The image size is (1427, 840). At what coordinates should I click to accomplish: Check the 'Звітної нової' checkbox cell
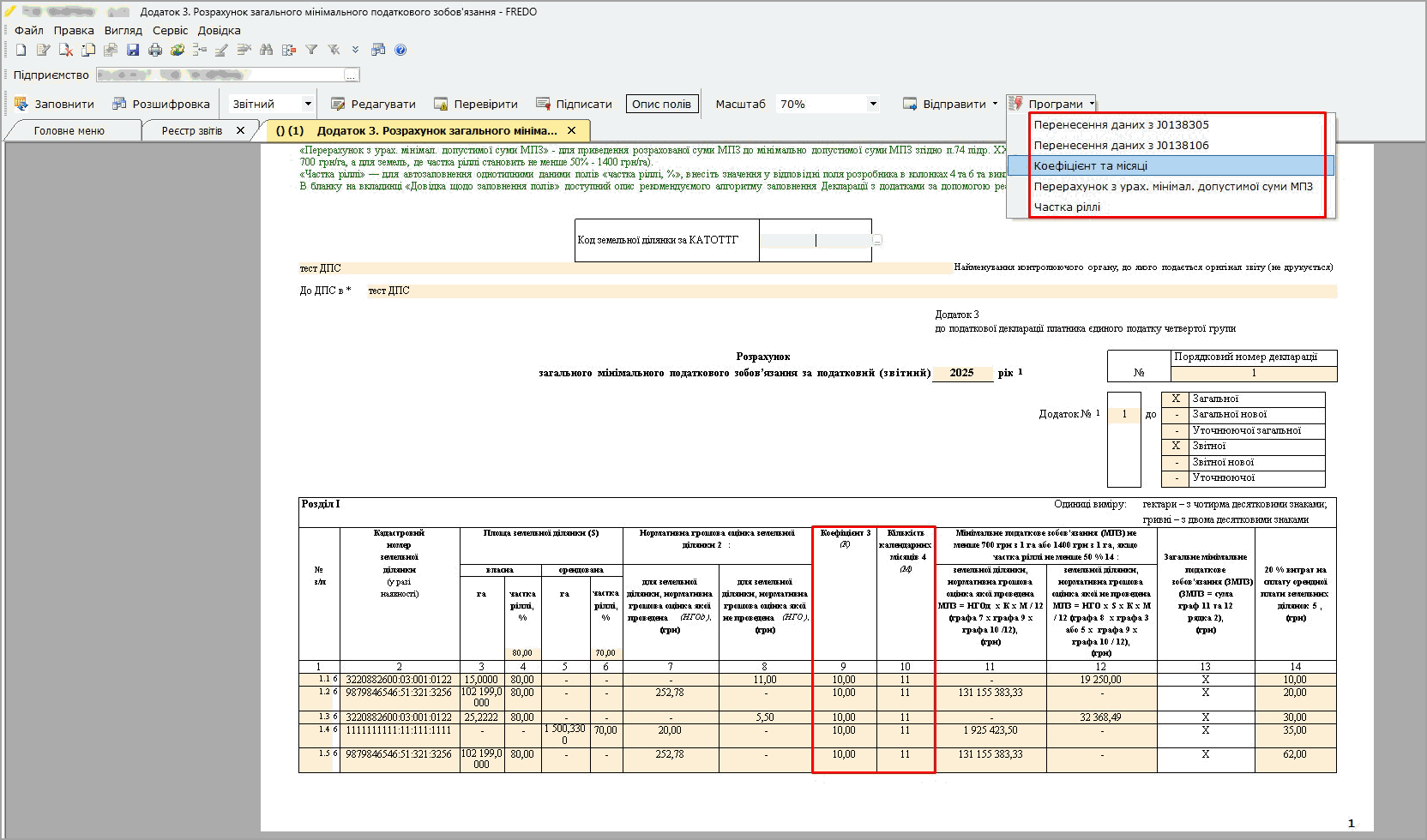1176,462
